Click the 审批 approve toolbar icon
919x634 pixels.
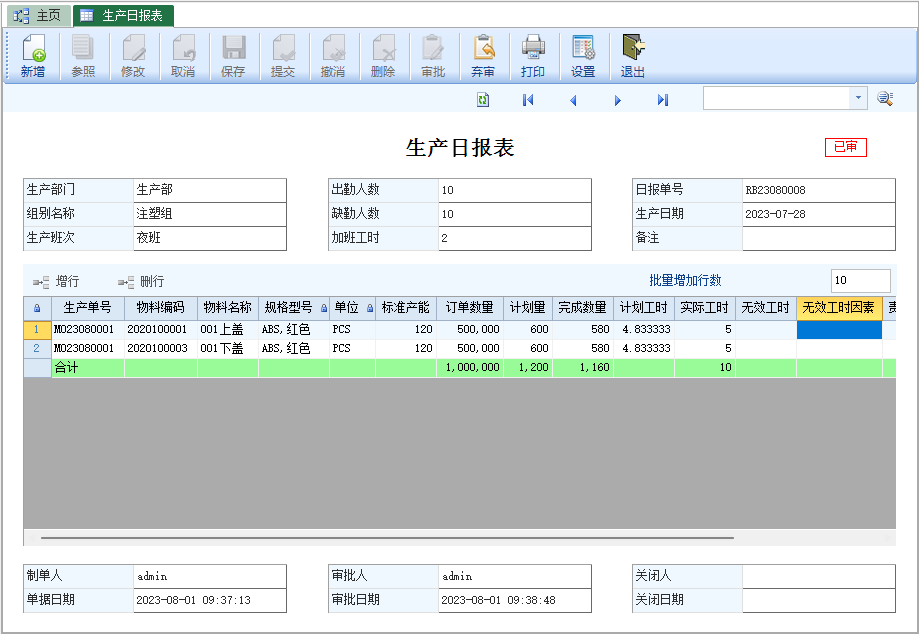(x=433, y=56)
